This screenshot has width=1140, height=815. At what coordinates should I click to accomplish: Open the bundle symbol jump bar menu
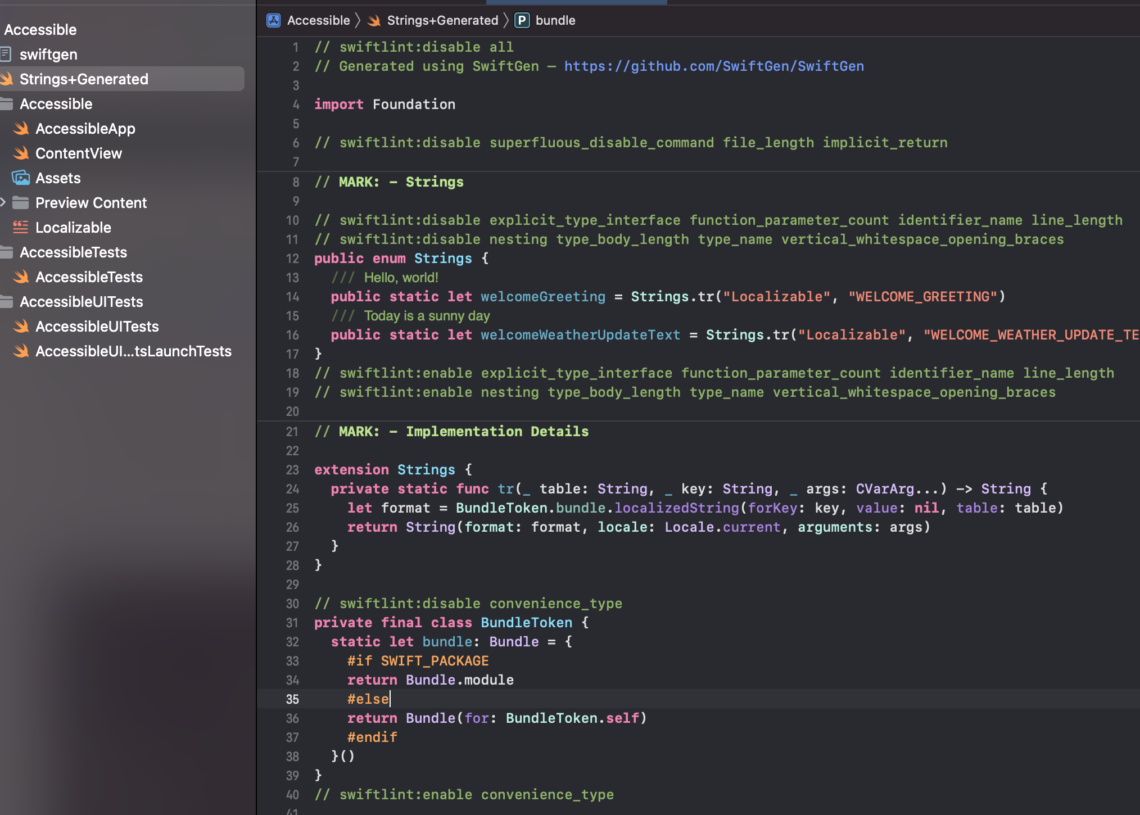pos(555,20)
